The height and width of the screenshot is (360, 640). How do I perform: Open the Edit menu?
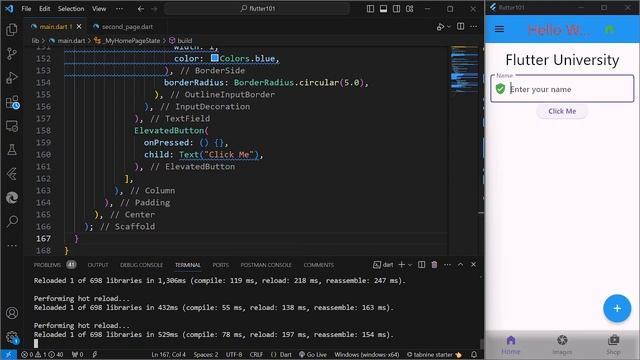click(x=44, y=9)
